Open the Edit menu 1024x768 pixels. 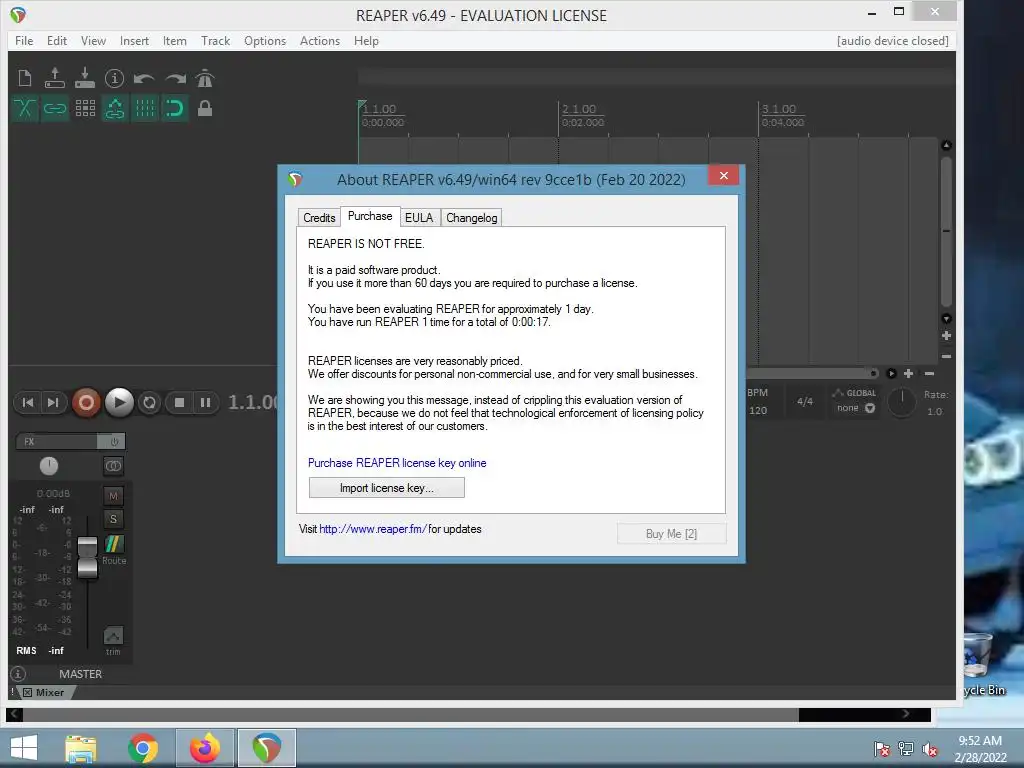point(57,40)
